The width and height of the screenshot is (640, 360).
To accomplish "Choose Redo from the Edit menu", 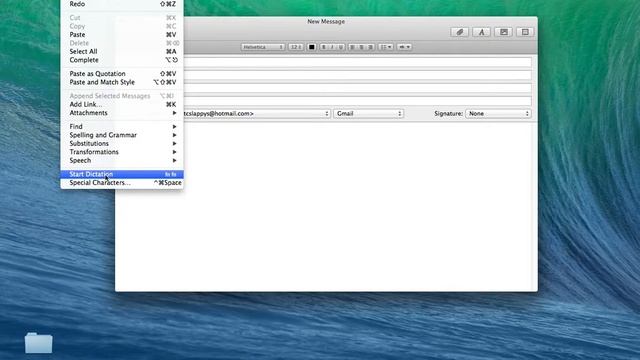I will (122, 4).
